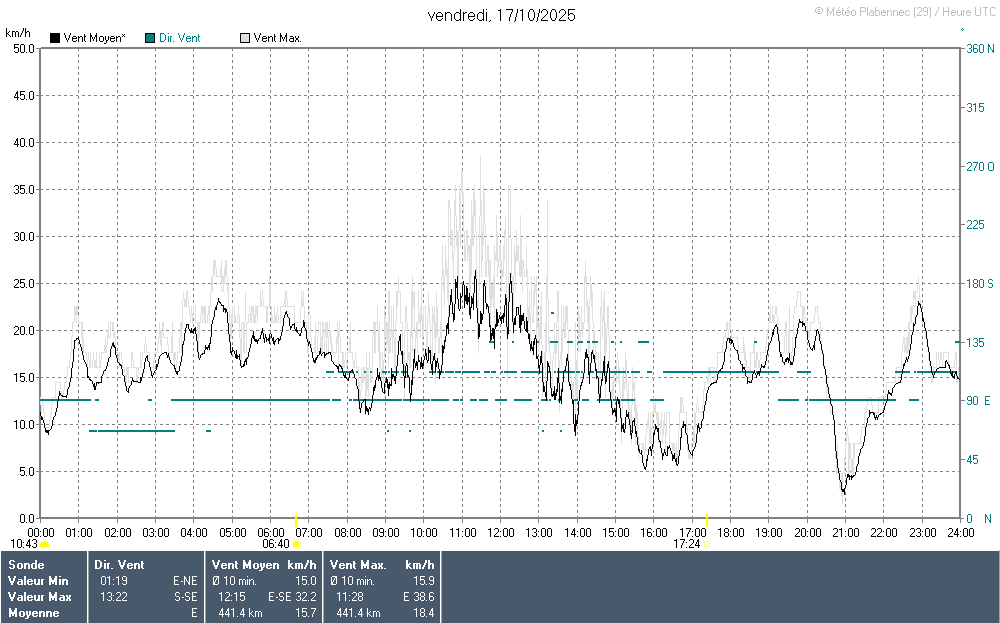Click the 12:00 label on the time axis

pyautogui.click(x=500, y=532)
